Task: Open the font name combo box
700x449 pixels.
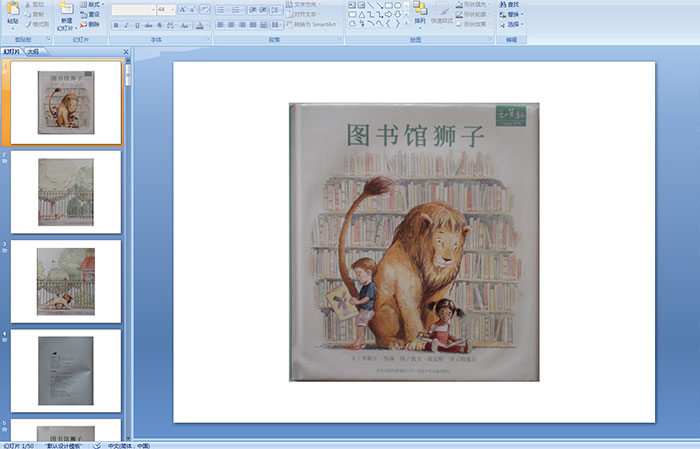Action: (x=133, y=9)
